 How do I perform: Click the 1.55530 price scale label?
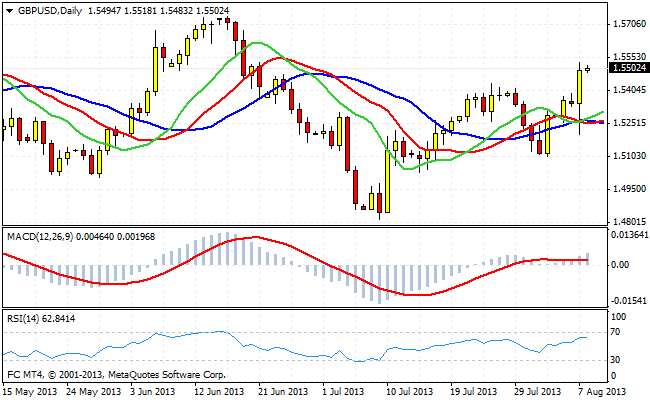click(x=629, y=57)
